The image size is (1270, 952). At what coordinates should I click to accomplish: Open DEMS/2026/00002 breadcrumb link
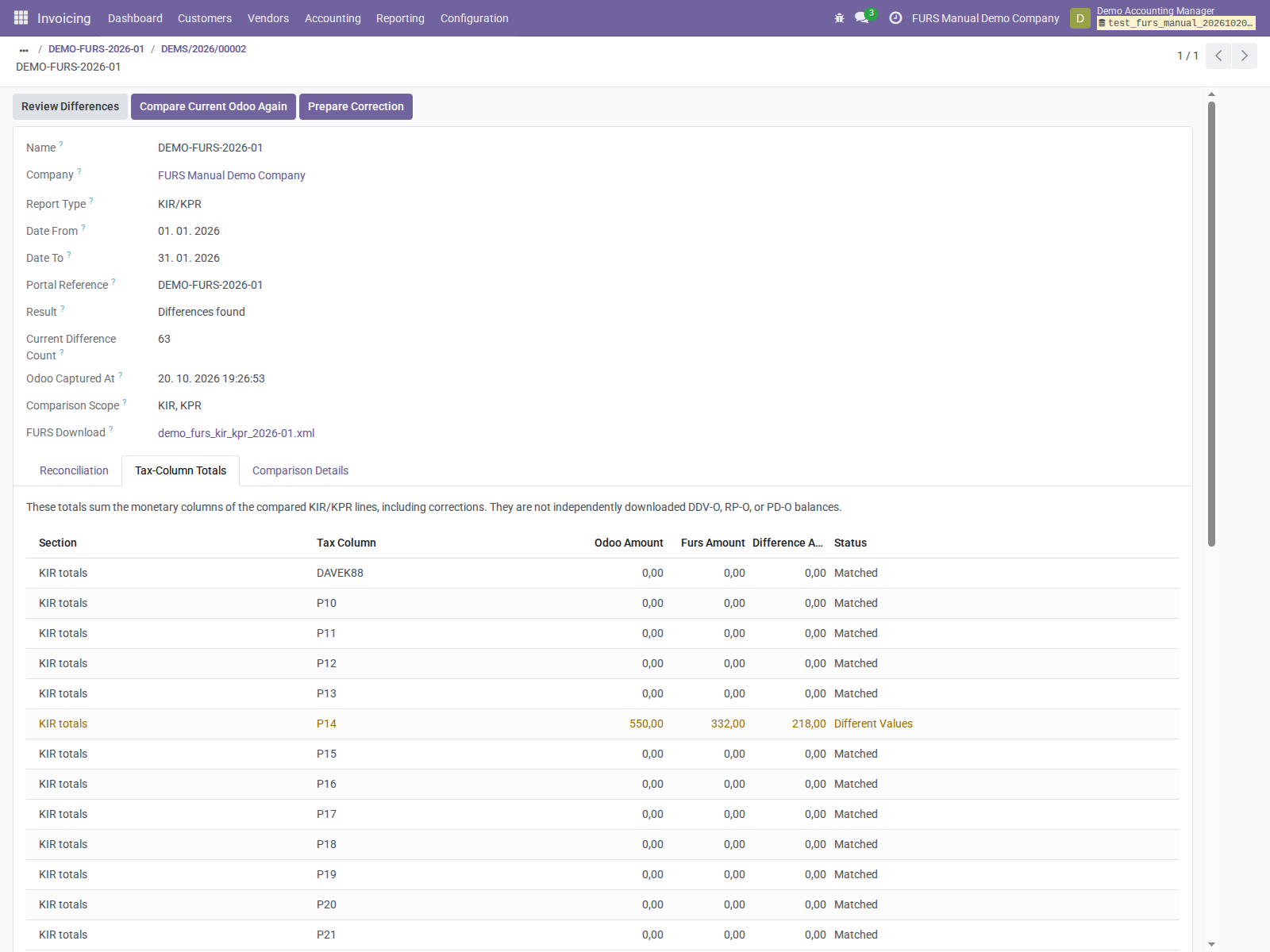(x=203, y=49)
